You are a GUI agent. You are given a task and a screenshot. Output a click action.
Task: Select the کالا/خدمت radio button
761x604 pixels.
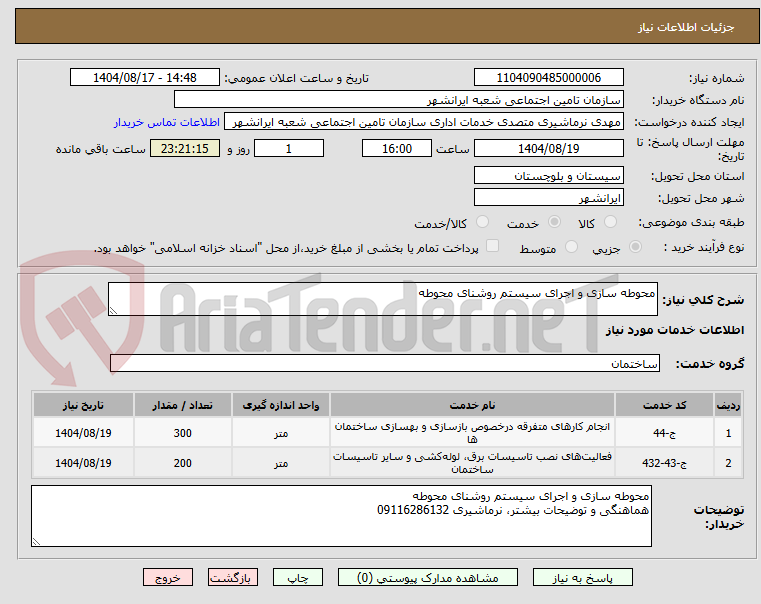[x=482, y=222]
